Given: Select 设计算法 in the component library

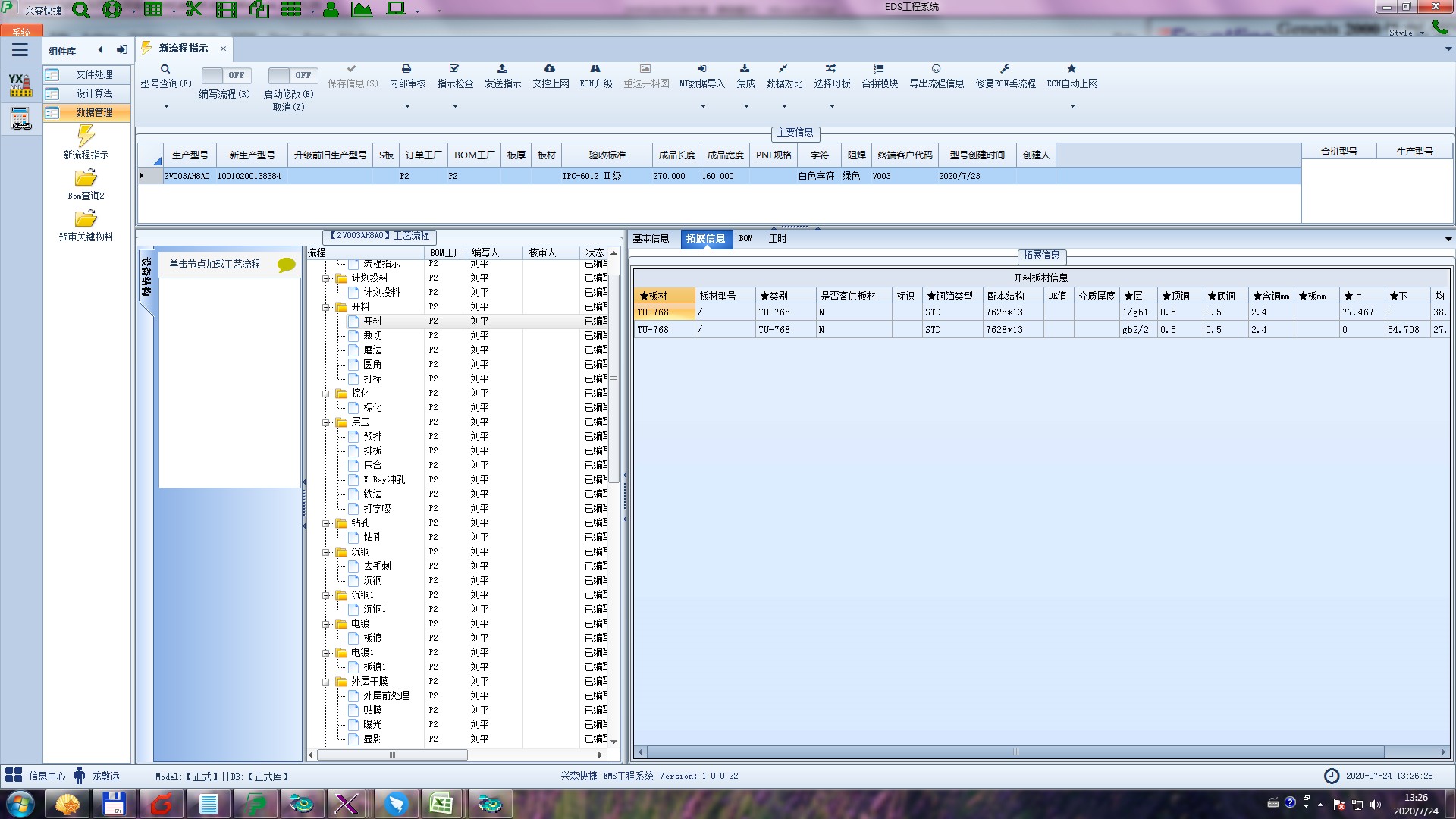Looking at the screenshot, I should tap(94, 94).
